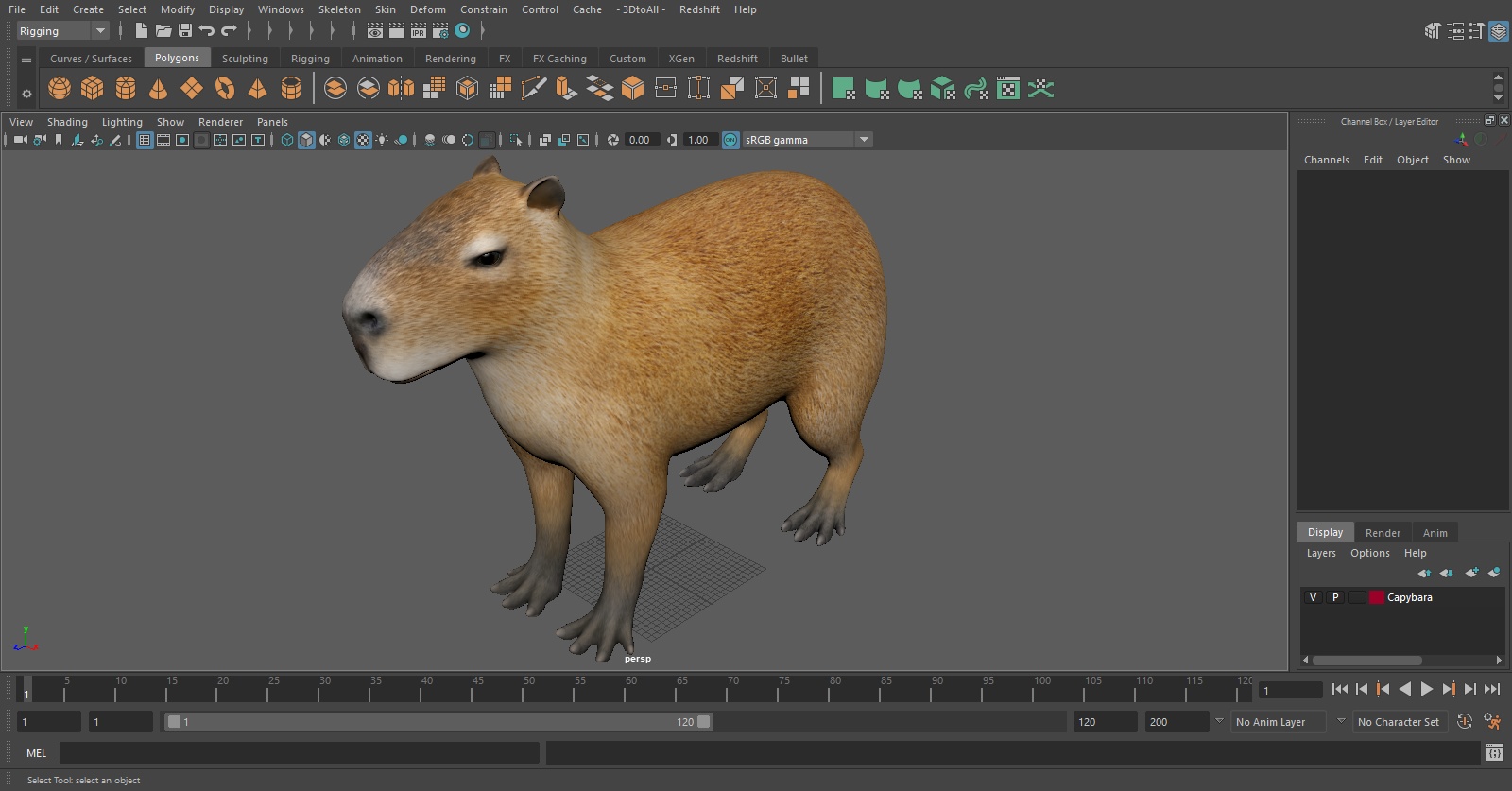
Task: Open the Rigging menu set dropdown
Action: 62,31
